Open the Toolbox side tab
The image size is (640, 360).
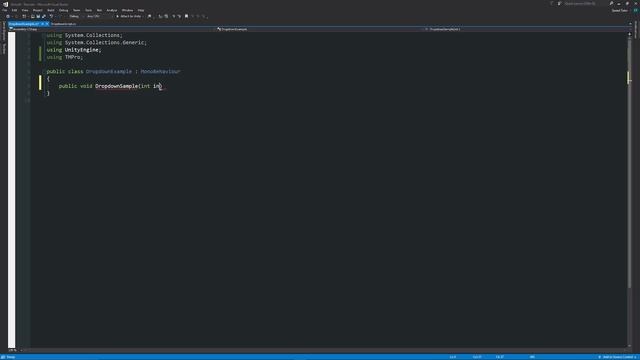(4, 49)
